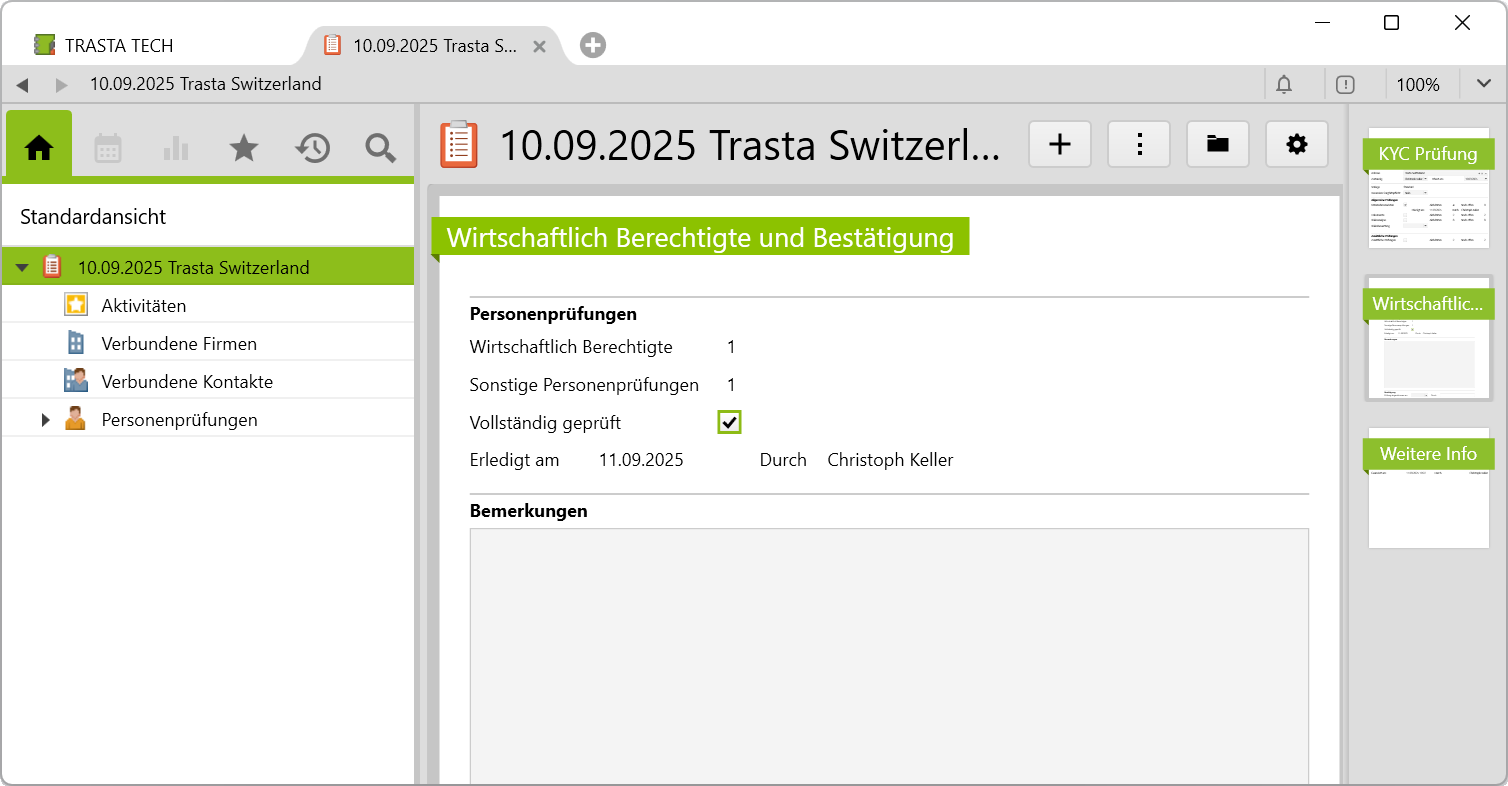Open the notifications bell icon
The width and height of the screenshot is (1508, 786).
(x=1284, y=85)
